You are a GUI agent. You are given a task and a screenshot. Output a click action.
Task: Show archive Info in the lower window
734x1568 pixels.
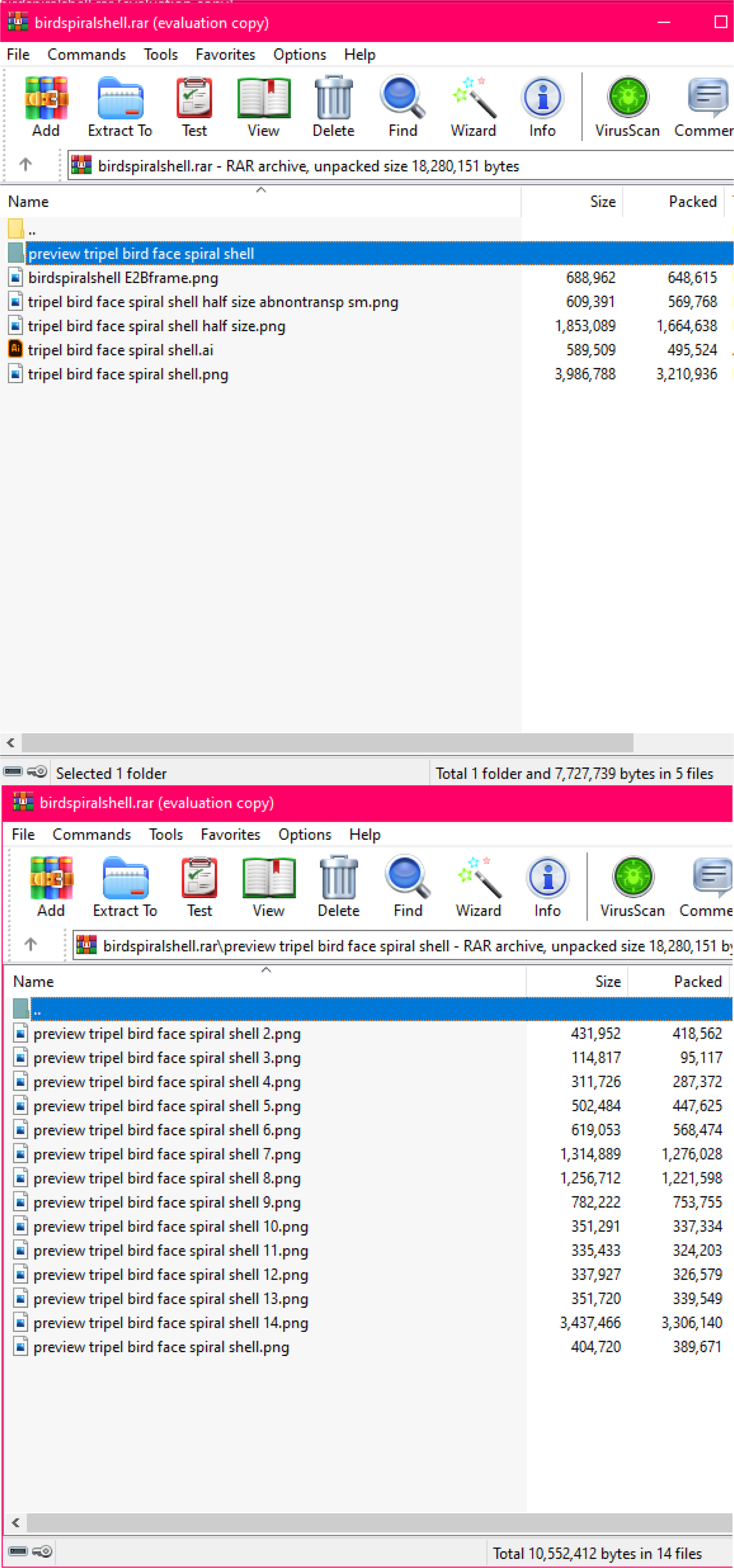[547, 886]
